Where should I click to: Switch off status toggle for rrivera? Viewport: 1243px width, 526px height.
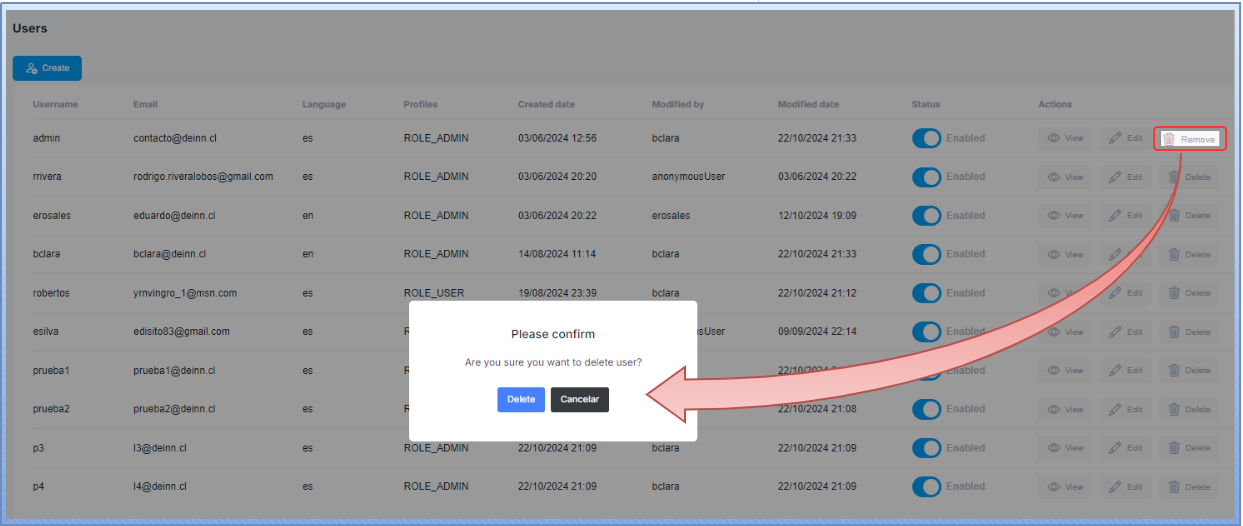pyautogui.click(x=926, y=177)
